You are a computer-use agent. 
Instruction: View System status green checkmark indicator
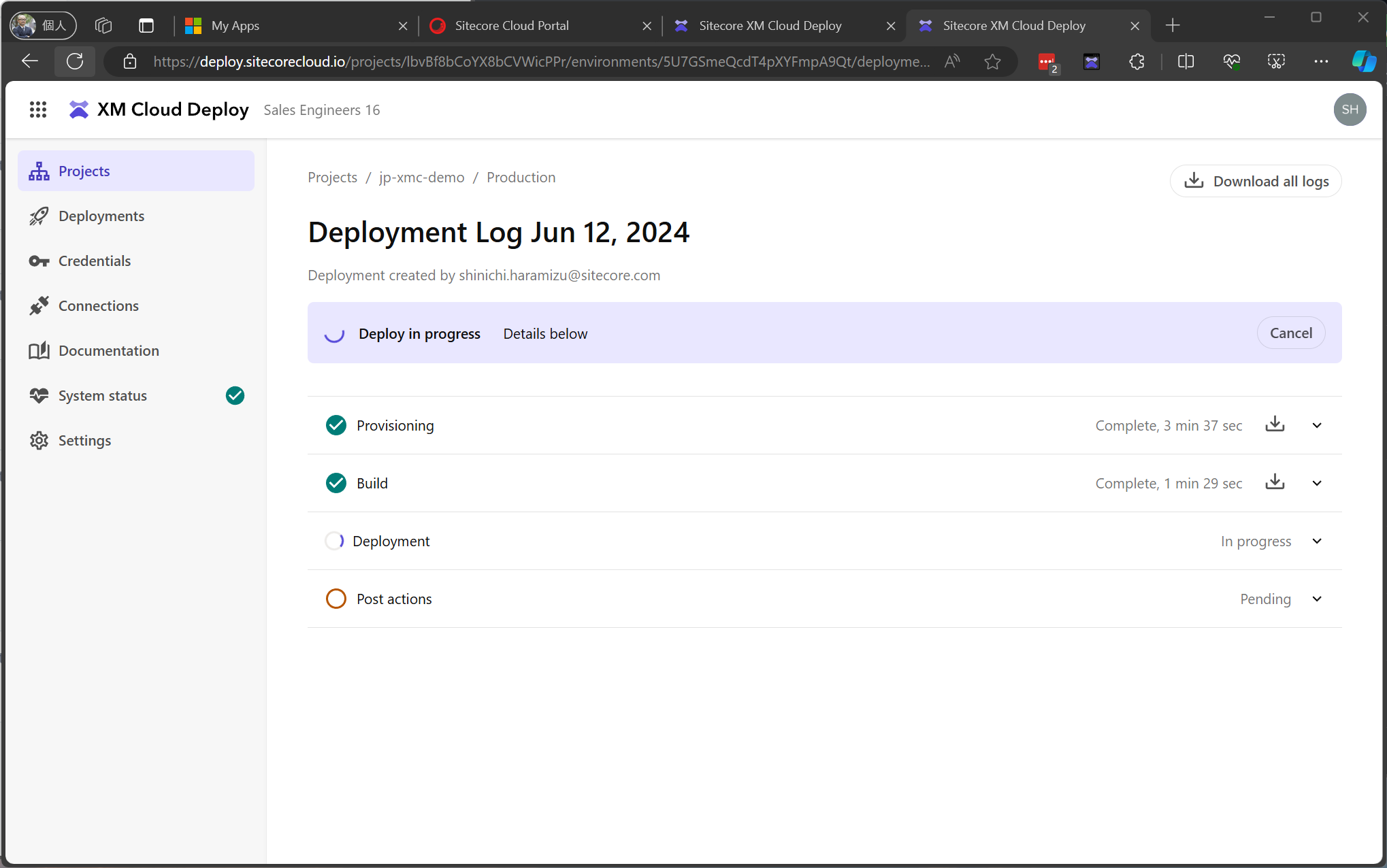pos(235,395)
